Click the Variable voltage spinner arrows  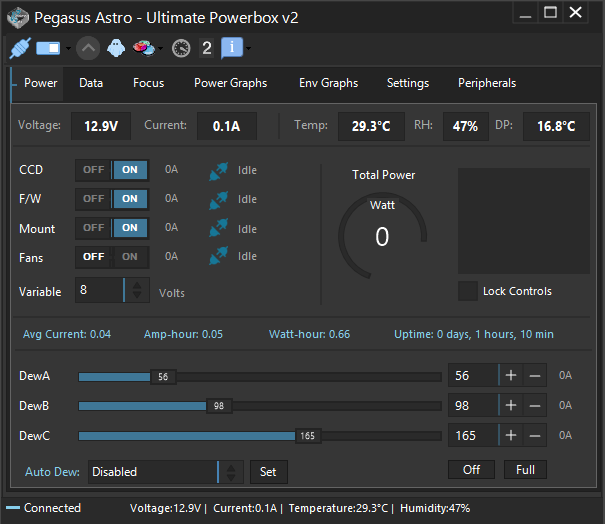tap(137, 290)
